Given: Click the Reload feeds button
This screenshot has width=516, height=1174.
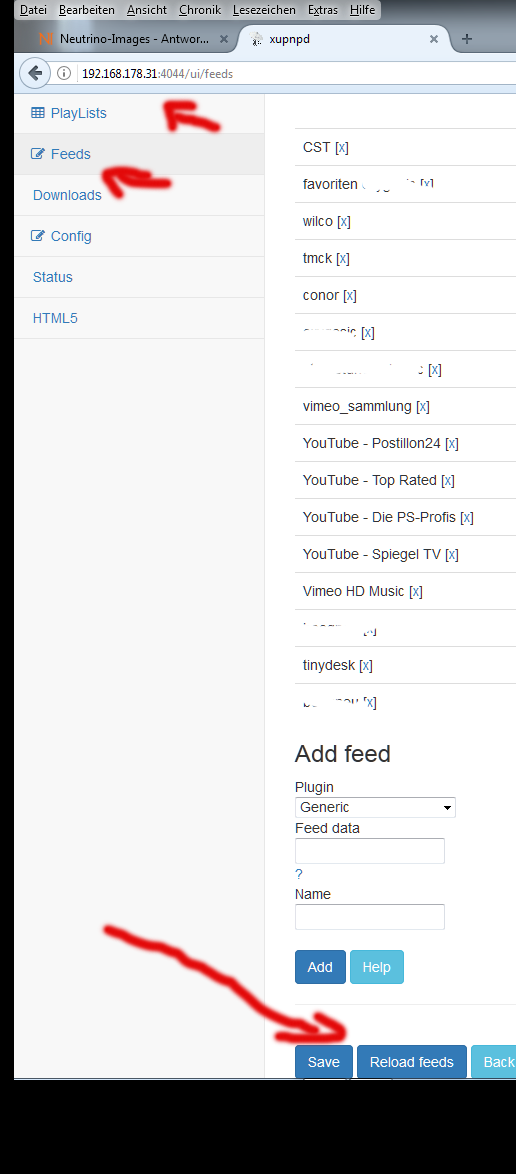Looking at the screenshot, I should (x=412, y=1062).
